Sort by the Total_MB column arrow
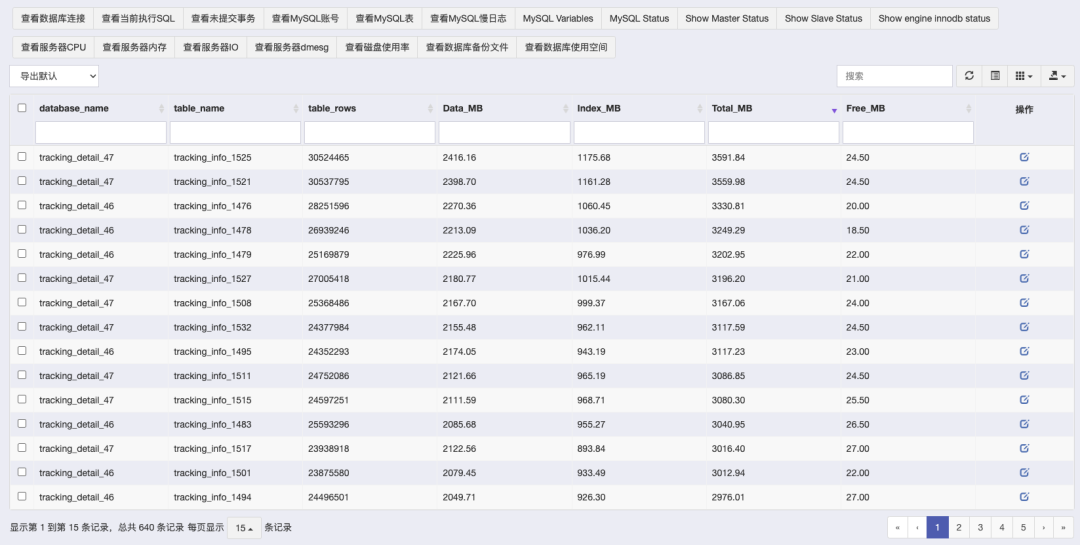Screen dimensions: 1080x545 click(x=834, y=109)
